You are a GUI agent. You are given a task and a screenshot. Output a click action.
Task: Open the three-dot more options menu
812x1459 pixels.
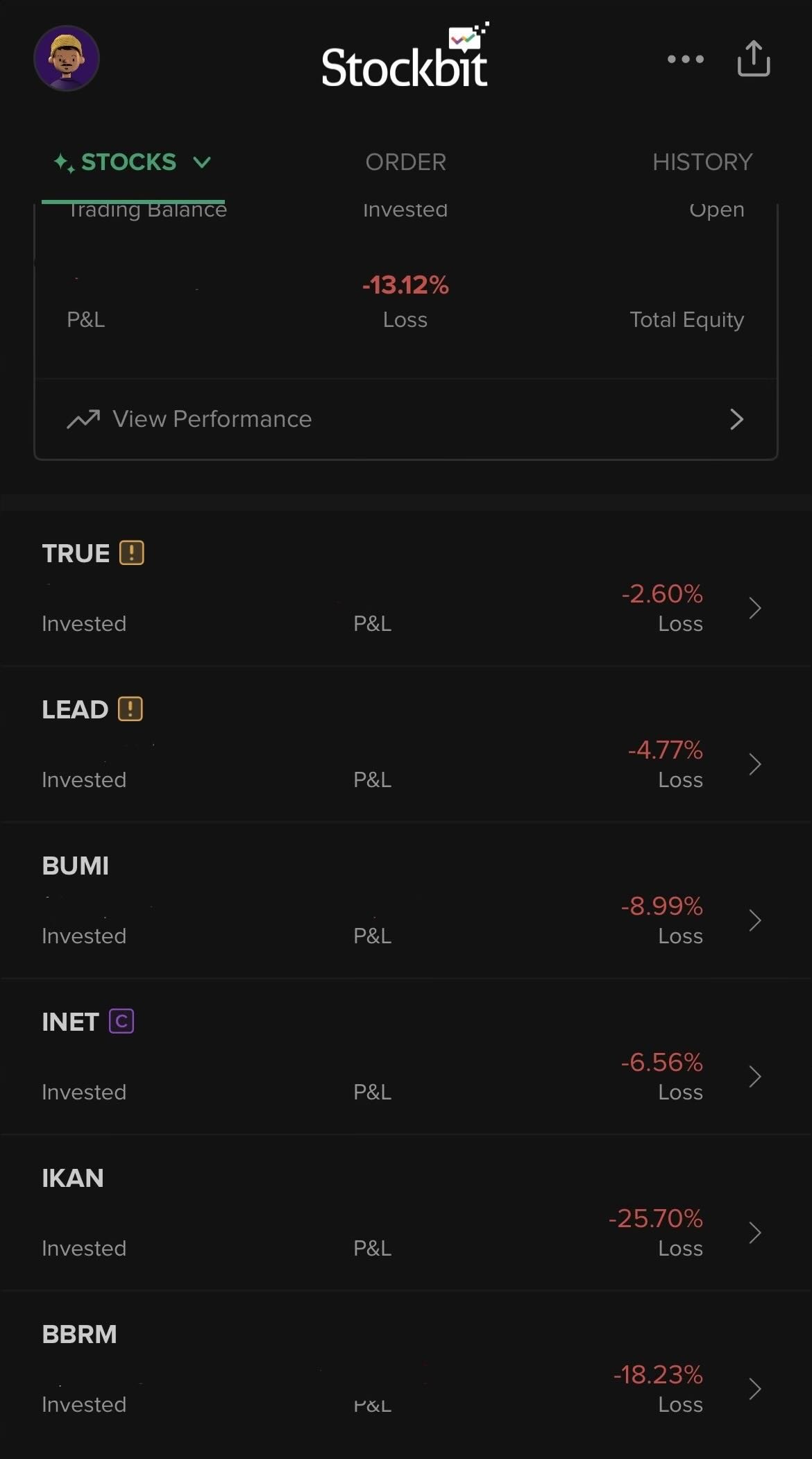tap(685, 59)
